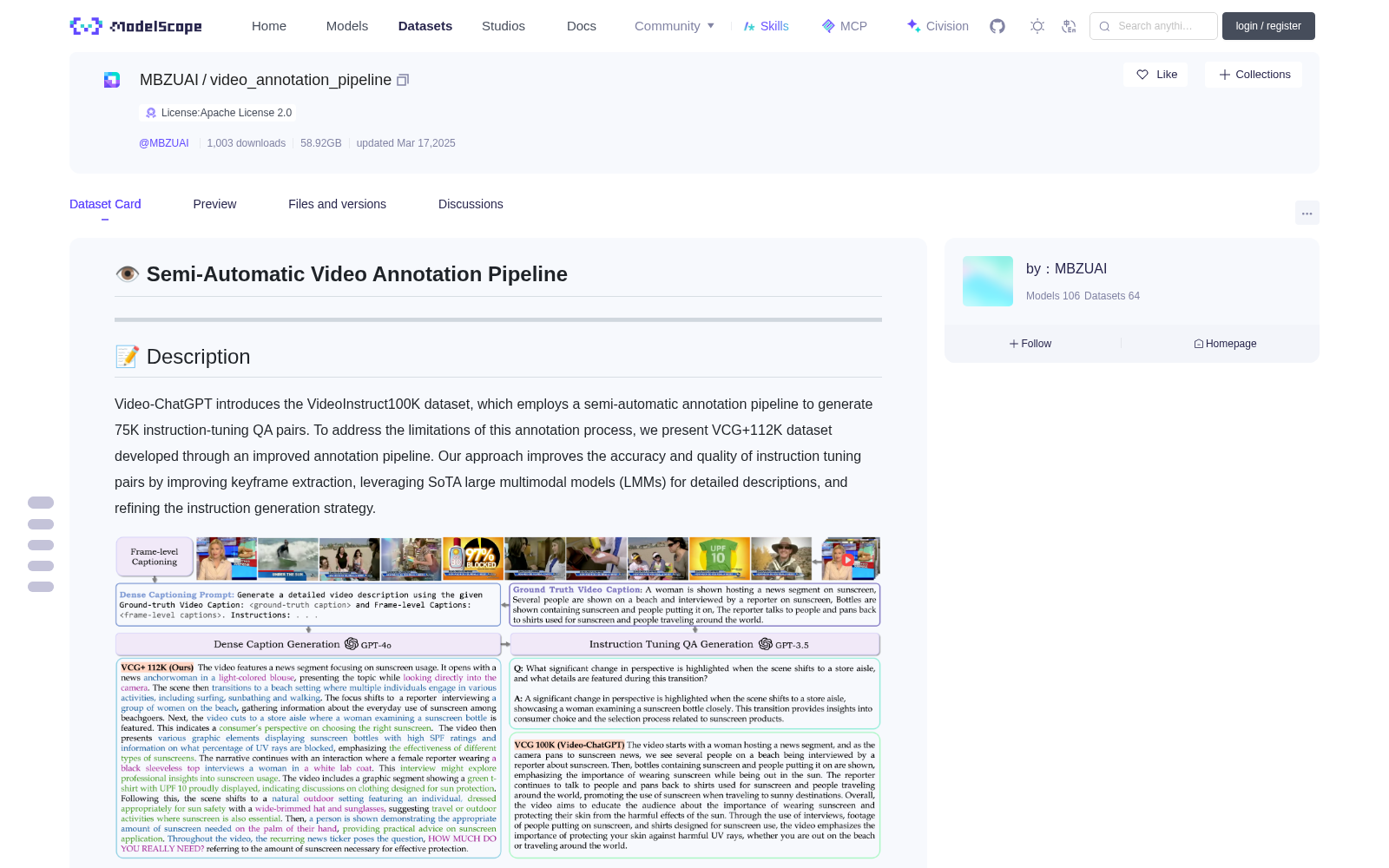Click the Civision nav link text

[947, 26]
